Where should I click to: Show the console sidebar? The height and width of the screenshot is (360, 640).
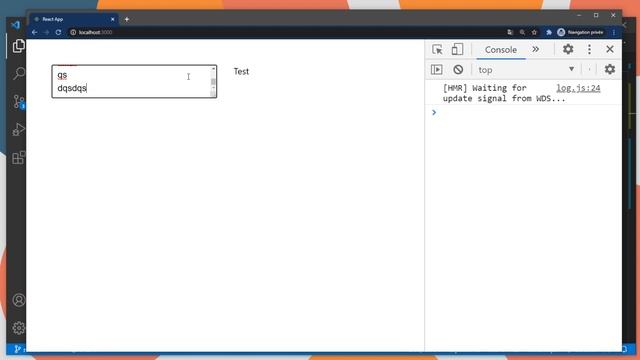point(436,69)
